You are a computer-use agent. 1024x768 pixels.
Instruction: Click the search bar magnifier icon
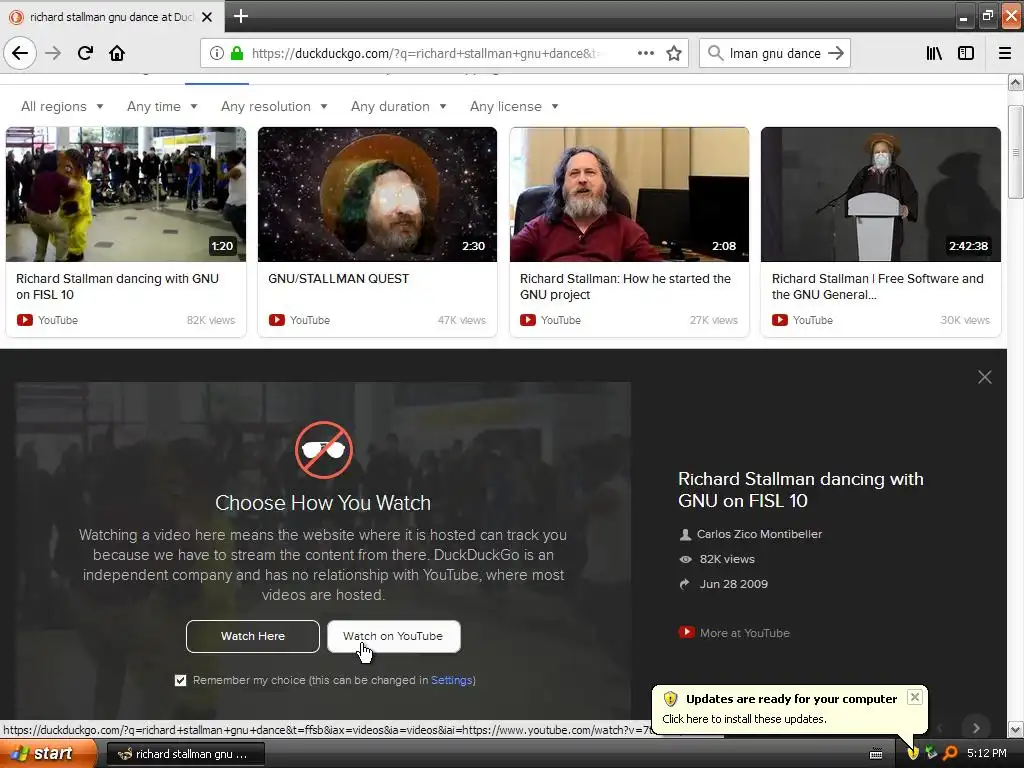pos(716,53)
